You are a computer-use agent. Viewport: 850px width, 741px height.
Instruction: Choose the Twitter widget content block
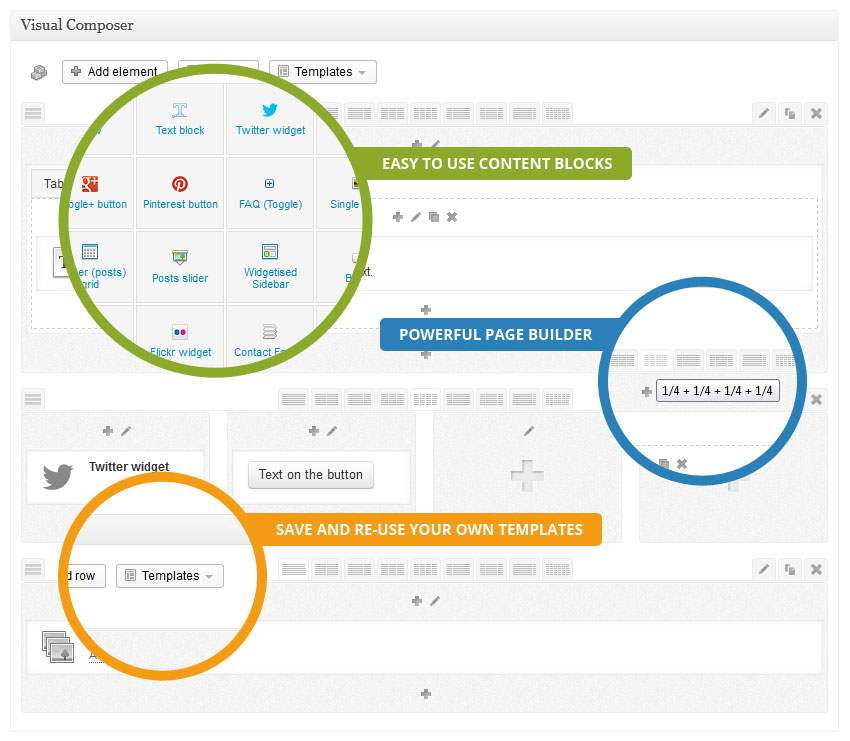pyautogui.click(x=270, y=118)
